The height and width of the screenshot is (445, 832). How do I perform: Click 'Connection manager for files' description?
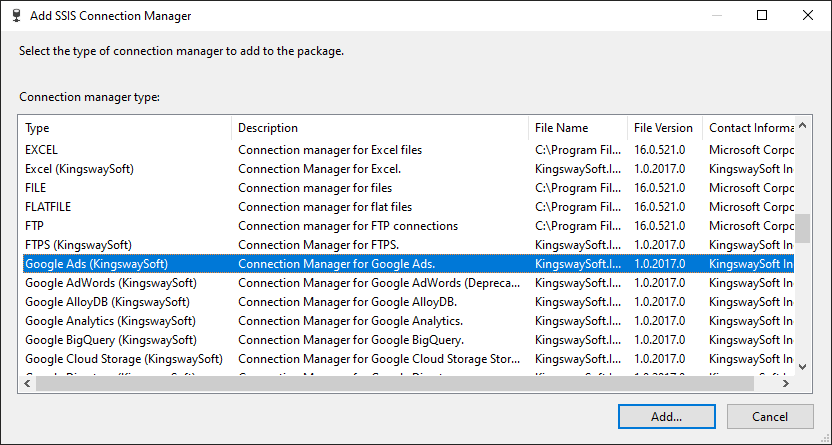click(315, 188)
